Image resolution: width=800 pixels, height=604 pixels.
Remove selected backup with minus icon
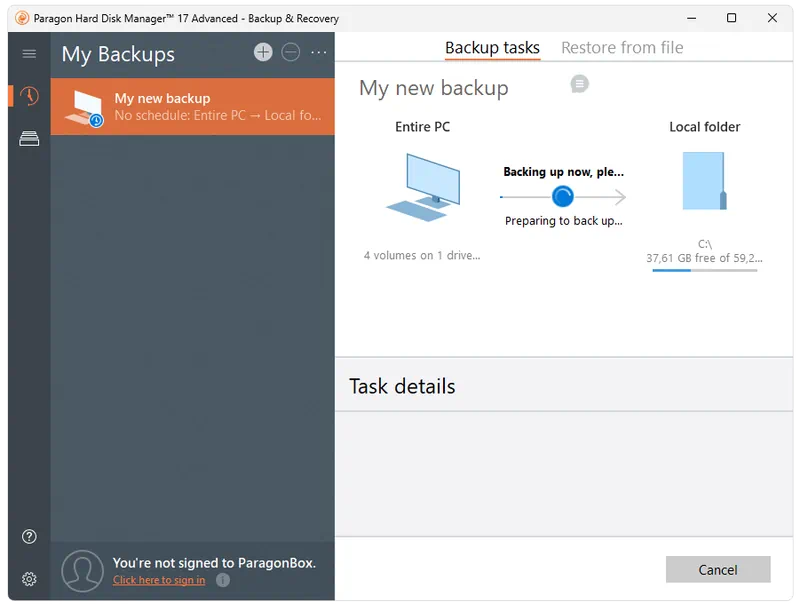click(291, 53)
